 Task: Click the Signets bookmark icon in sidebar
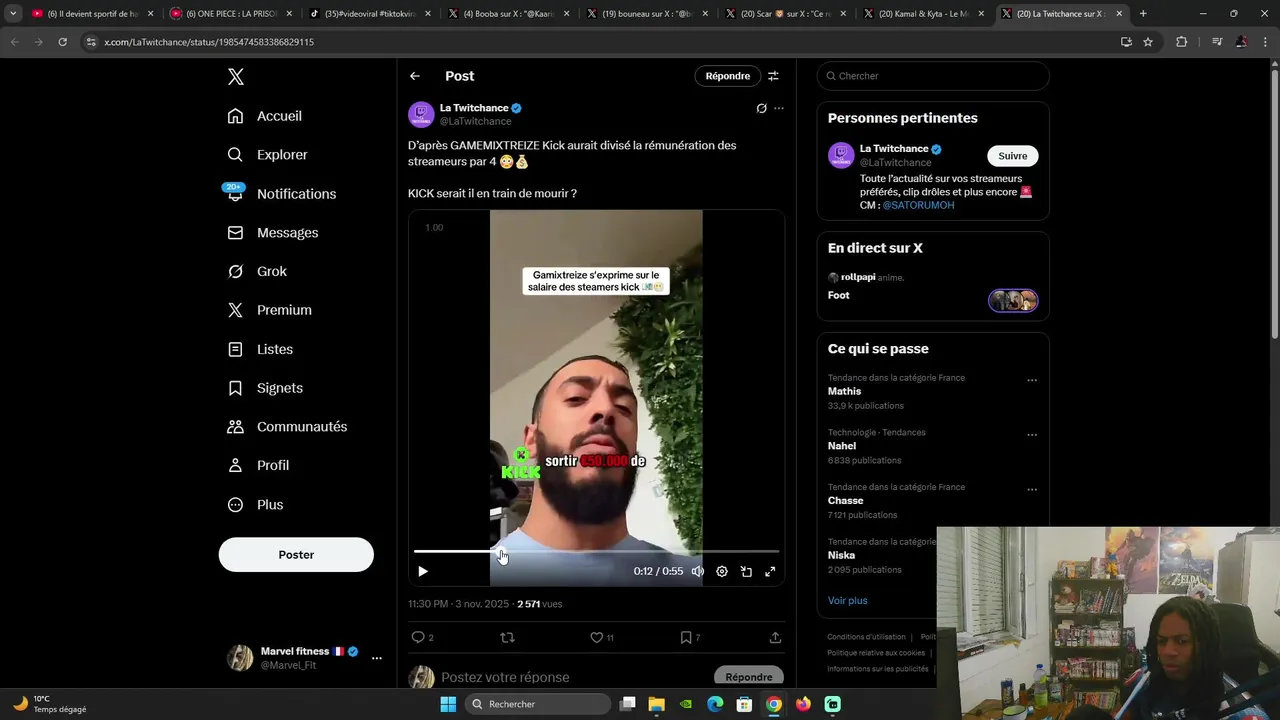pos(235,388)
